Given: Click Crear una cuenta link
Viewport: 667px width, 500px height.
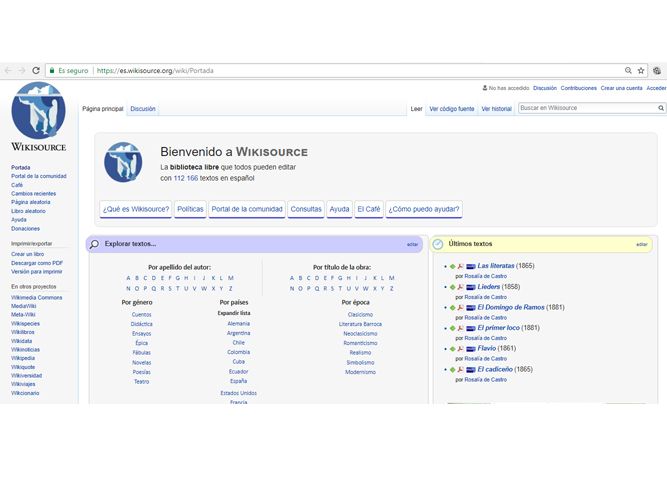Looking at the screenshot, I should [x=621, y=88].
